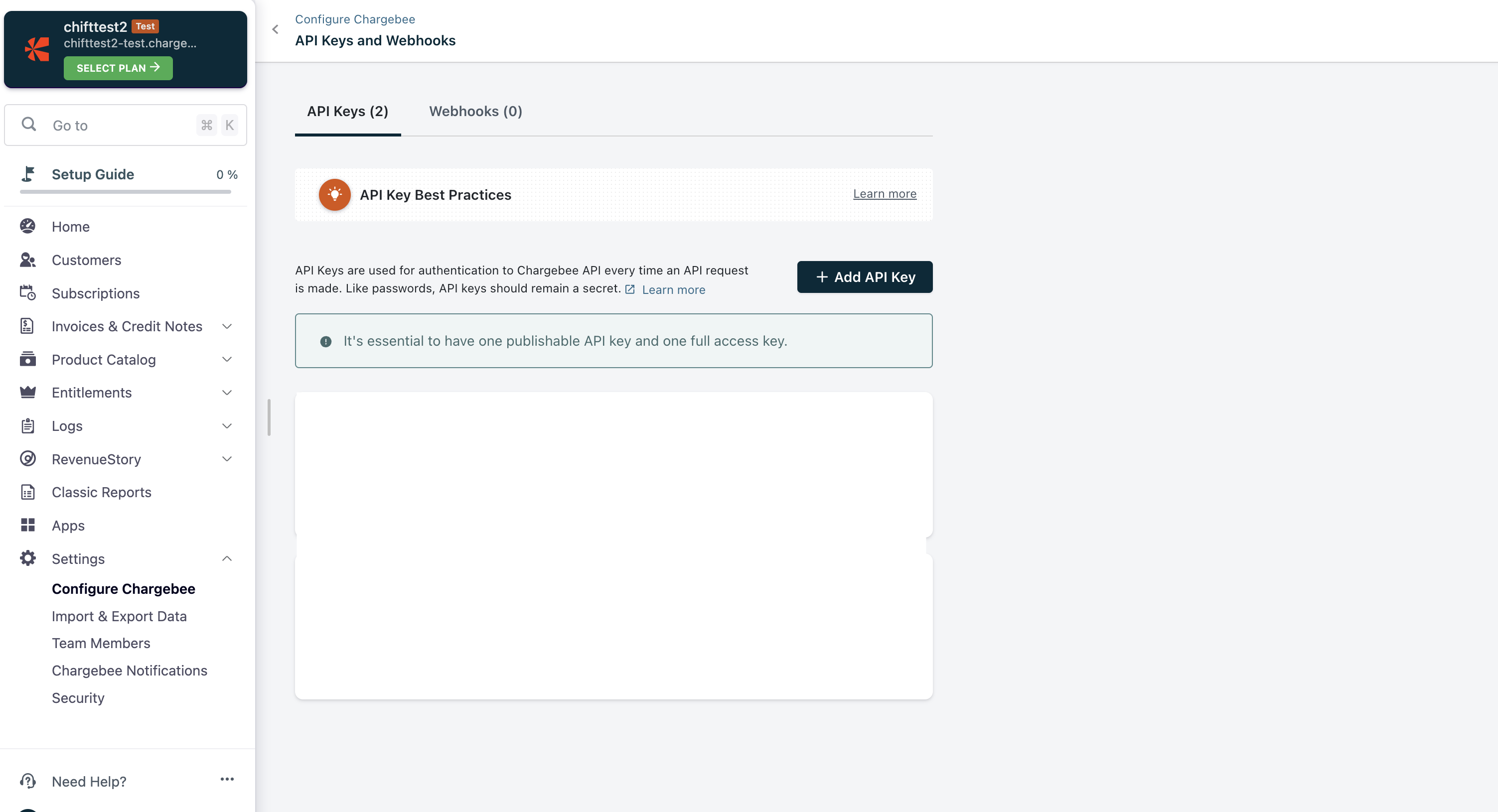
Task: Expand the Invoices & Credit Notes menu
Action: point(227,326)
